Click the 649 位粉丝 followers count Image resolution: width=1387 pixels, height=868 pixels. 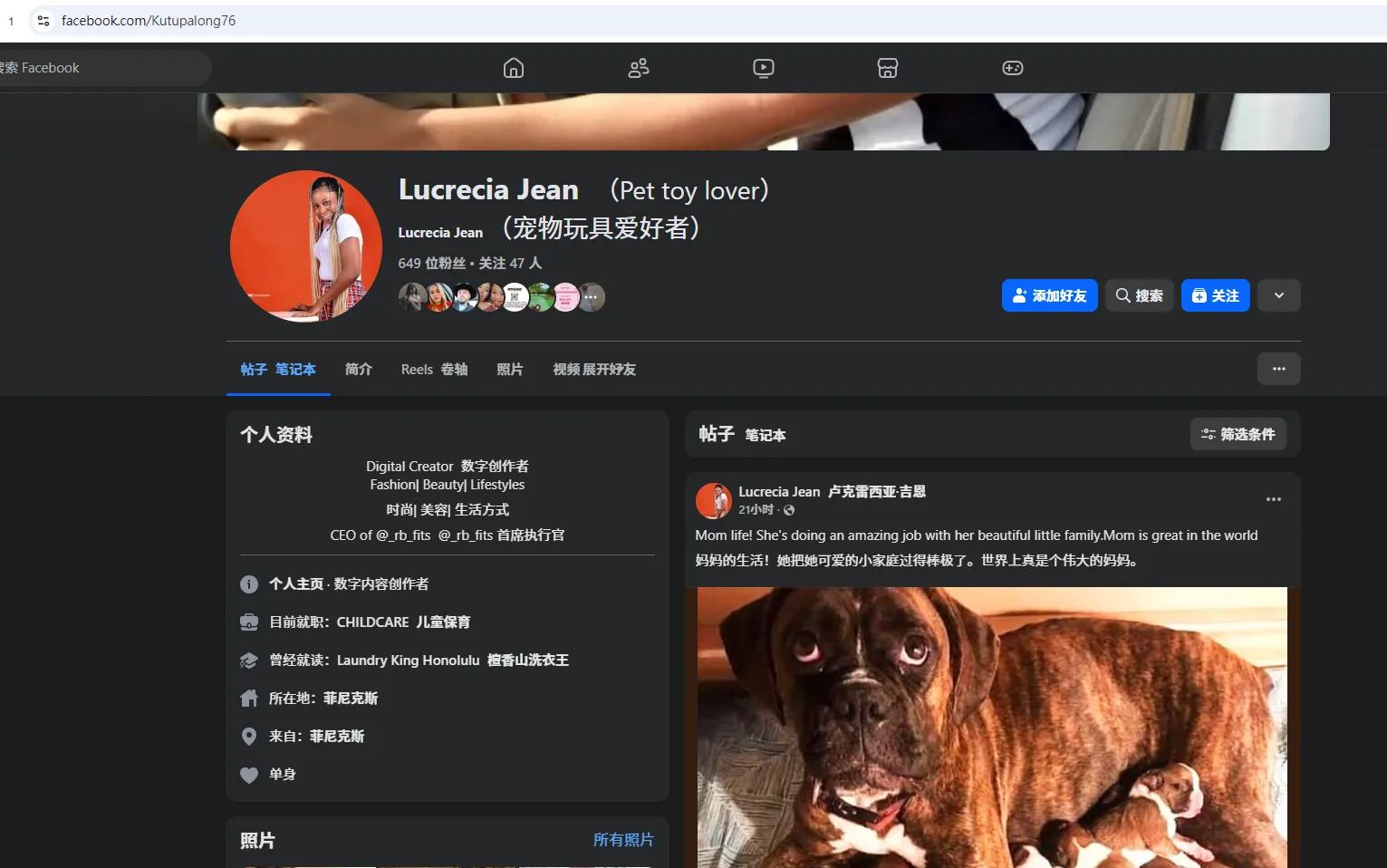[x=432, y=264]
